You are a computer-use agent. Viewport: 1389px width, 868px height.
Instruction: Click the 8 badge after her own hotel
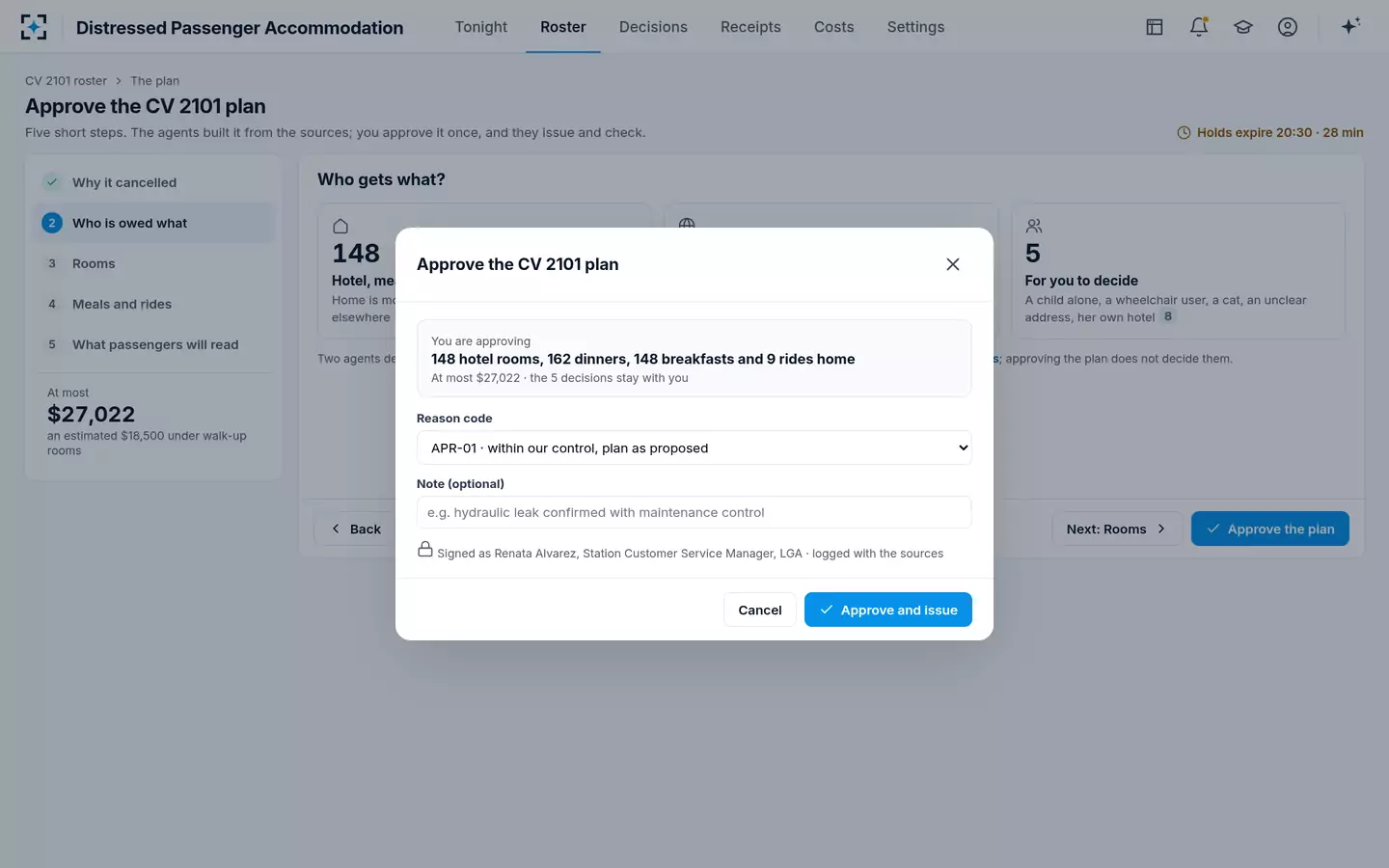[1168, 316]
